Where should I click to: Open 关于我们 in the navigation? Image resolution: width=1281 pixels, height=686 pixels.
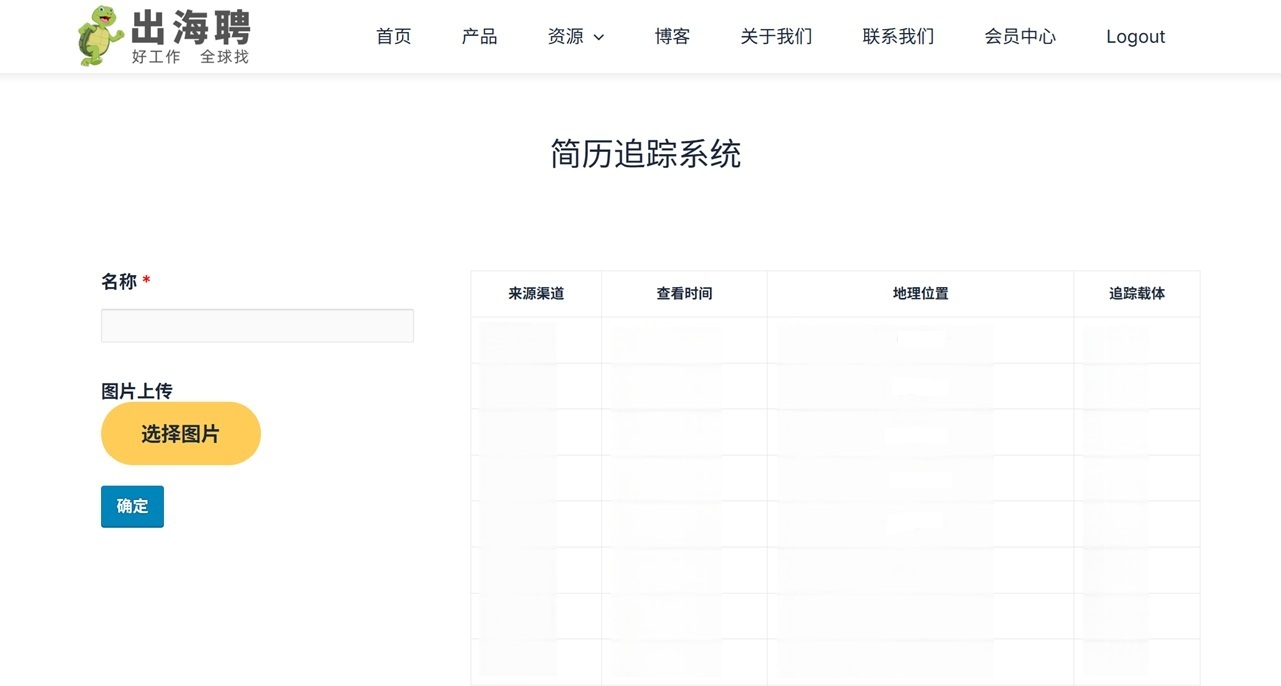[776, 37]
